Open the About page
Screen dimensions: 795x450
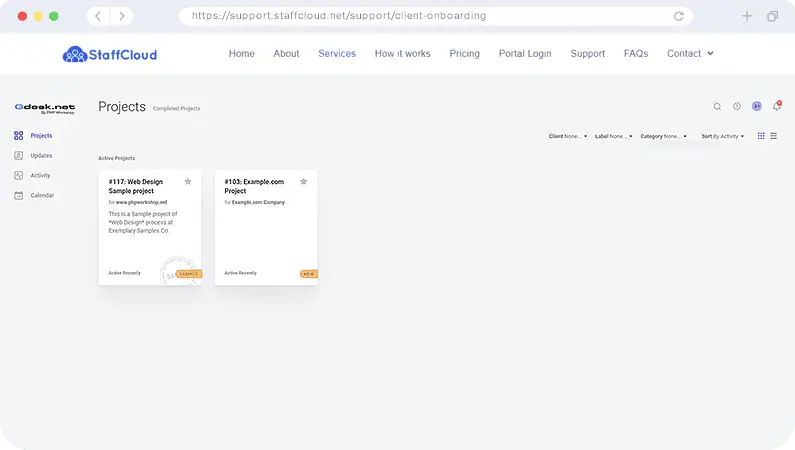click(x=286, y=54)
